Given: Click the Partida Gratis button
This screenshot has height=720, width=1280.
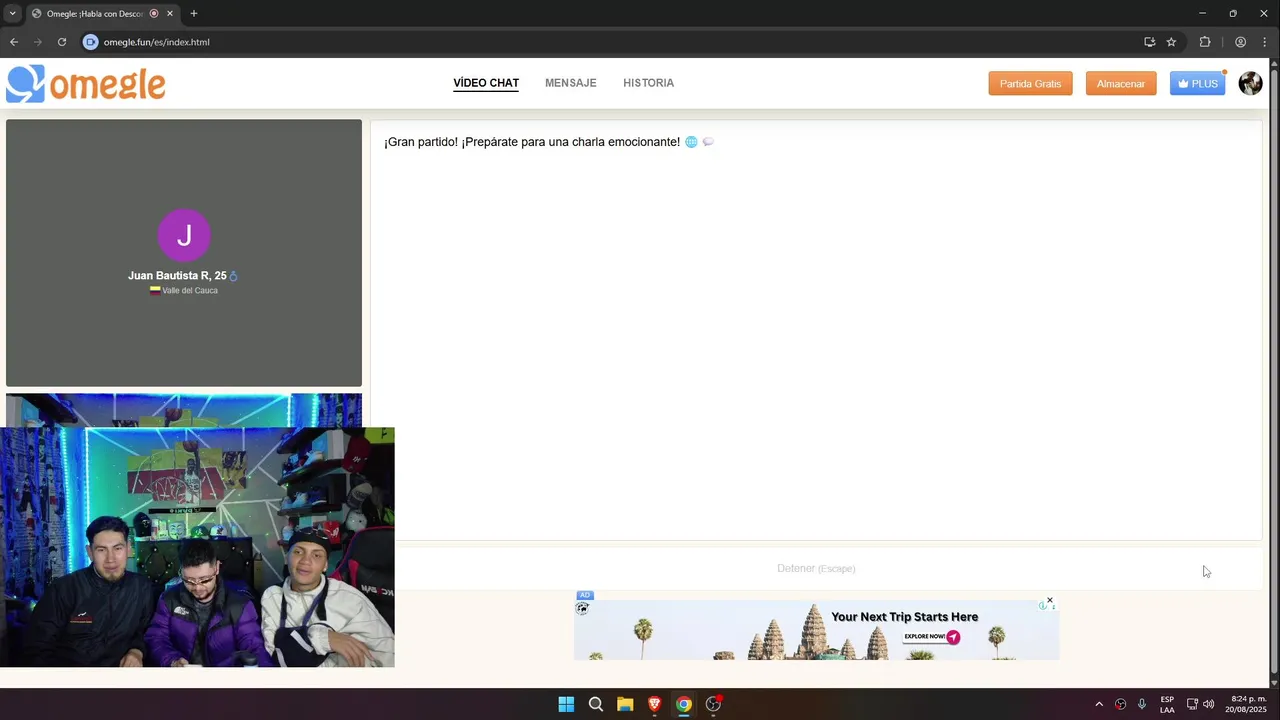Looking at the screenshot, I should pyautogui.click(x=1030, y=84).
